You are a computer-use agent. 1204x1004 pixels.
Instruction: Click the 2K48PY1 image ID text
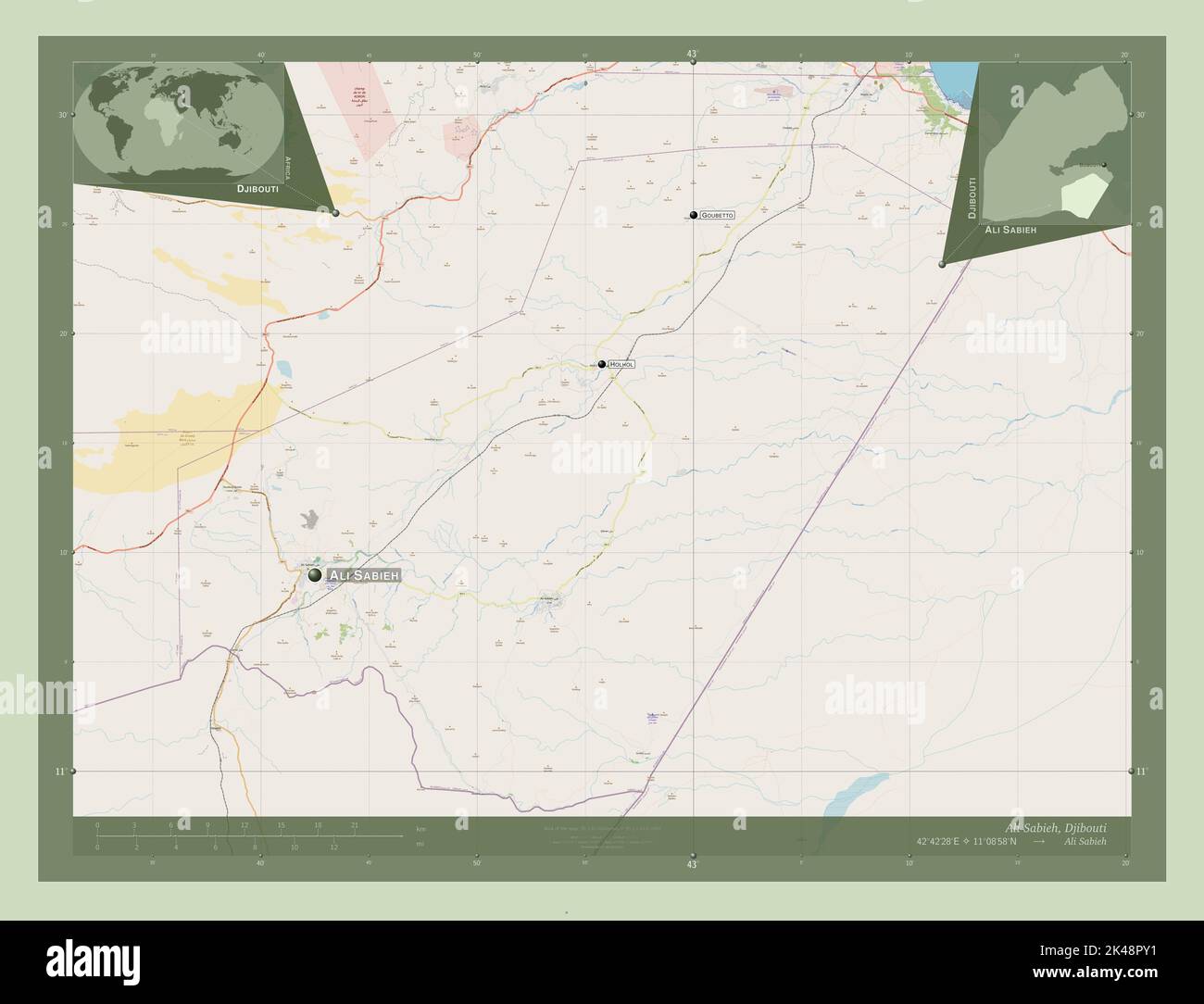click(1097, 950)
